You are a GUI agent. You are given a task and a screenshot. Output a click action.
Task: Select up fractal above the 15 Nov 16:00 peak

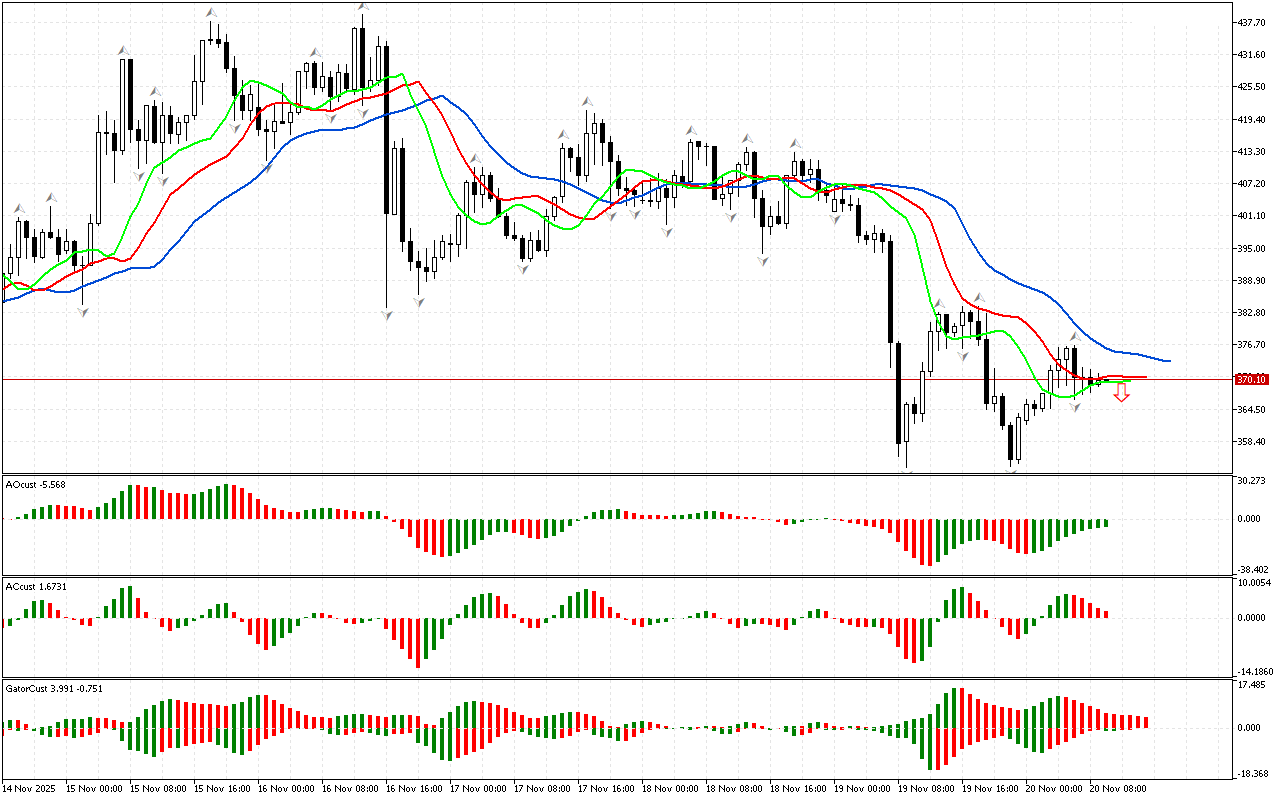point(212,13)
